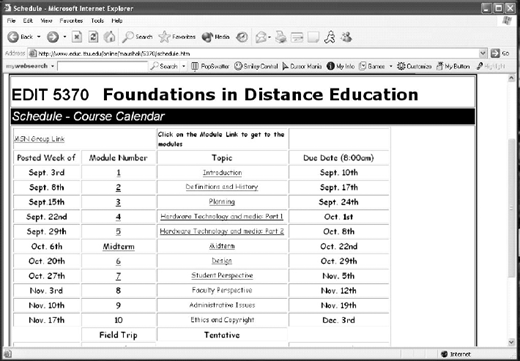Stop loading the page
This screenshot has width=520, height=361.
[77, 37]
